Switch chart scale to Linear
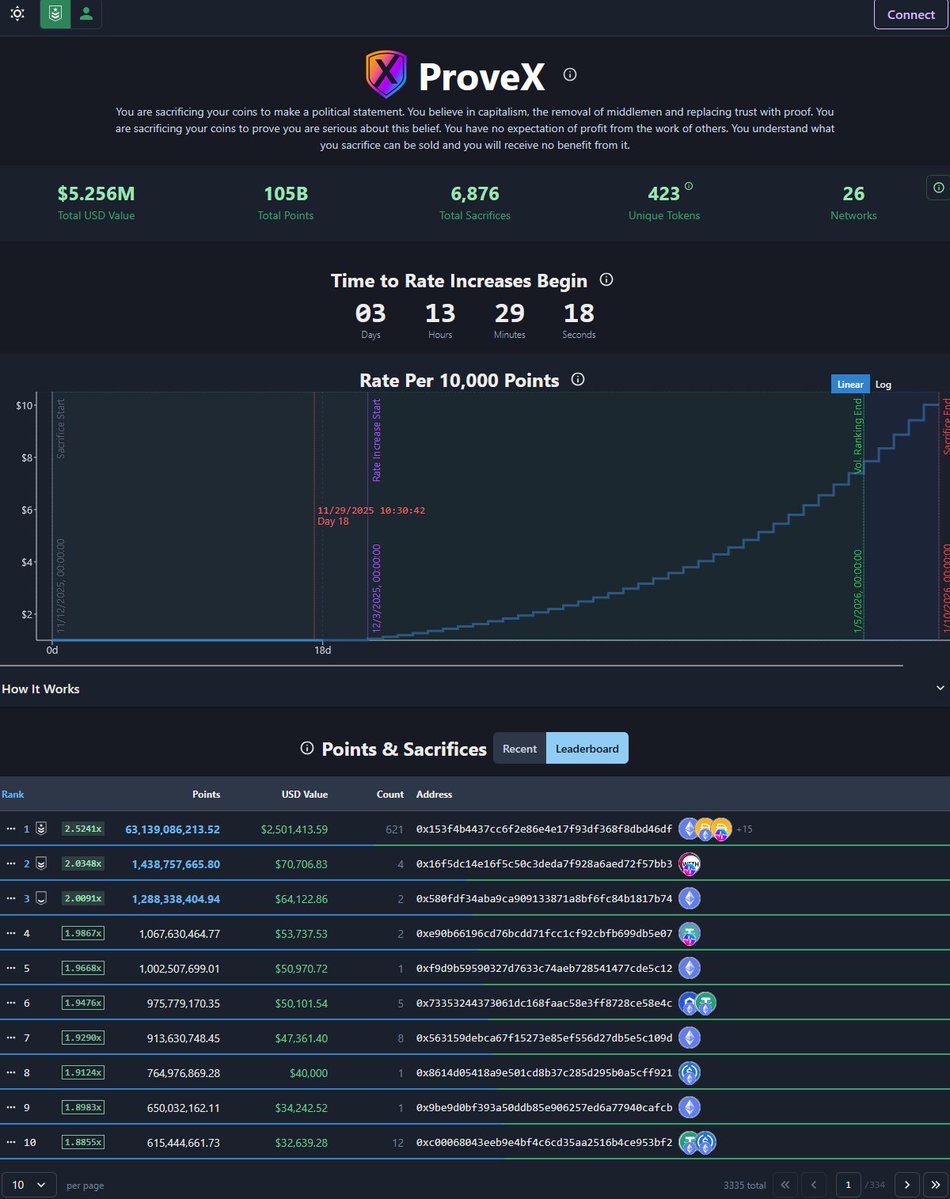The width and height of the screenshot is (950, 1199). tap(850, 384)
